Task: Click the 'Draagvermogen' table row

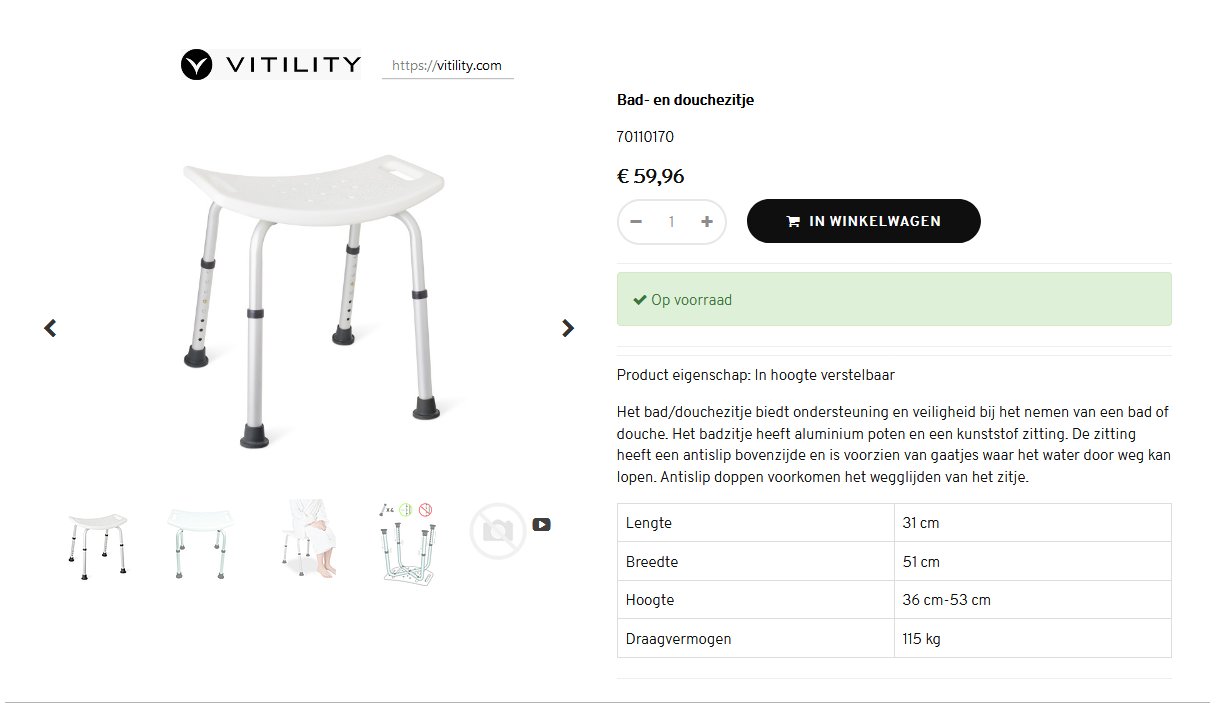Action: click(893, 639)
